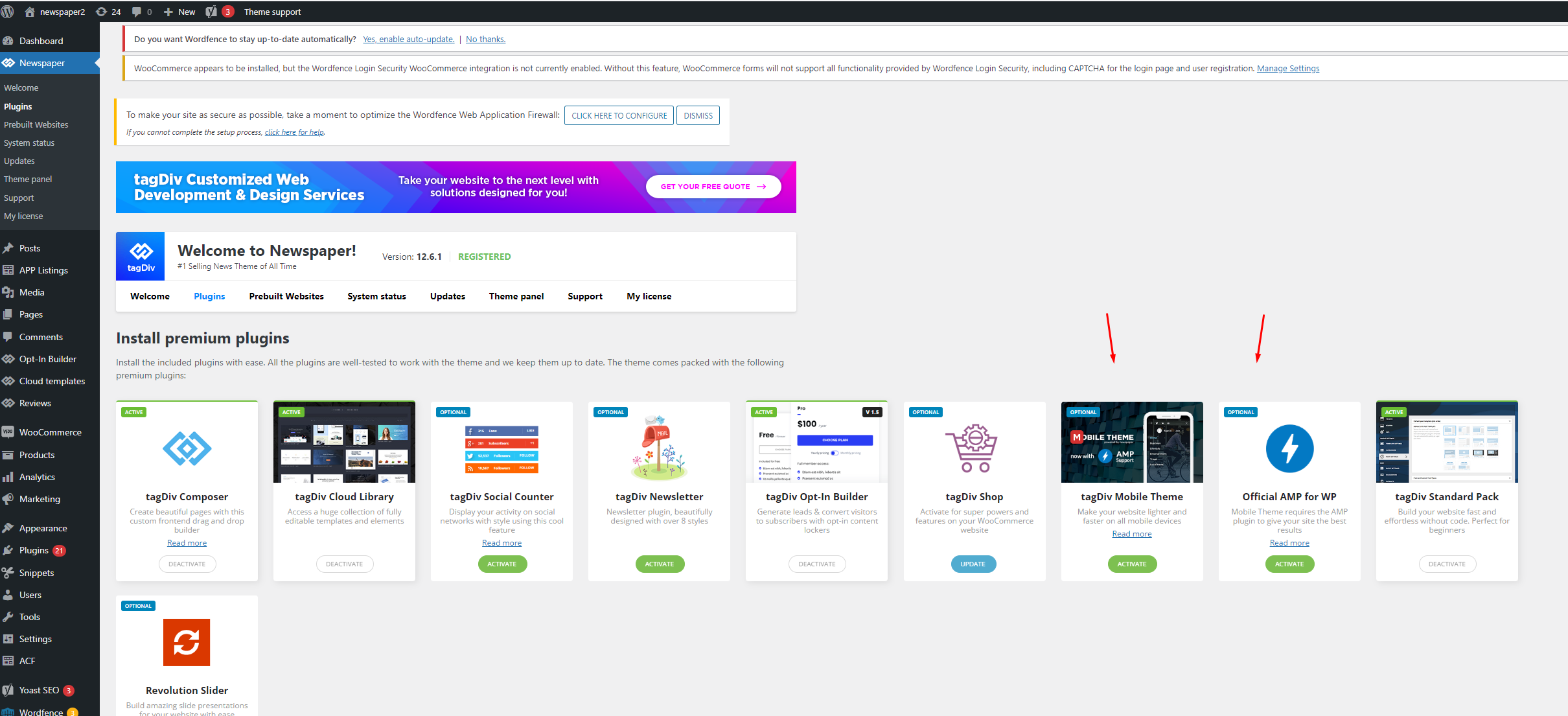Click the click here for help link

pos(294,132)
